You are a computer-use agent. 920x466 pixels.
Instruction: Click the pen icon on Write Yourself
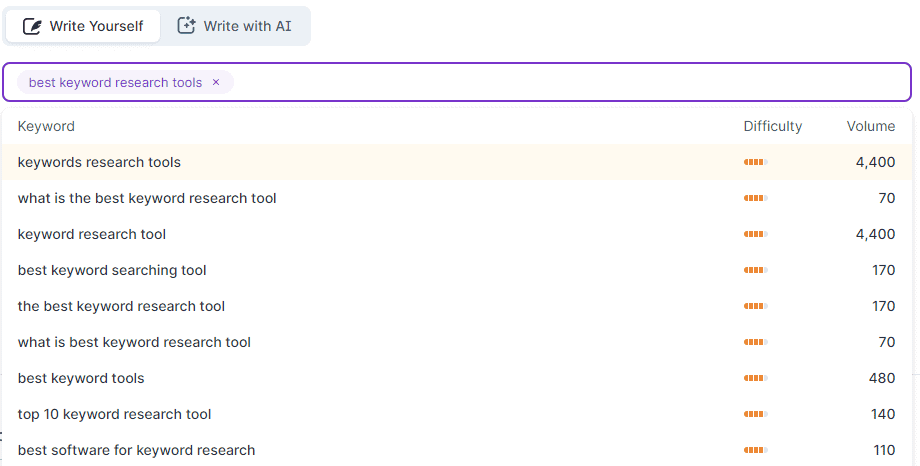[31, 26]
